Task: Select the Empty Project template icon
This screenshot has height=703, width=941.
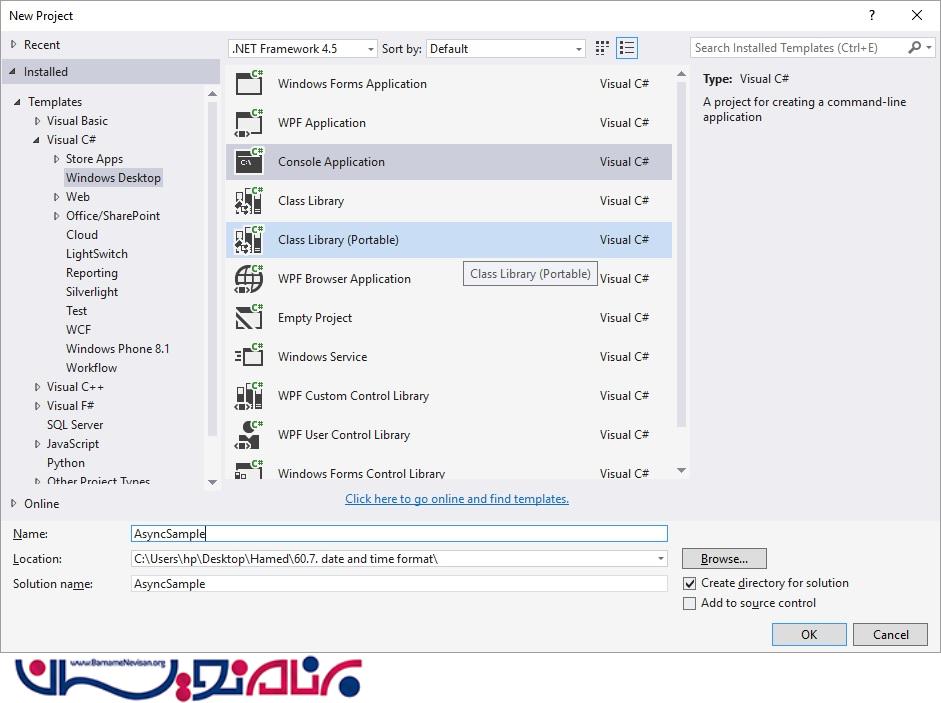Action: click(x=248, y=317)
